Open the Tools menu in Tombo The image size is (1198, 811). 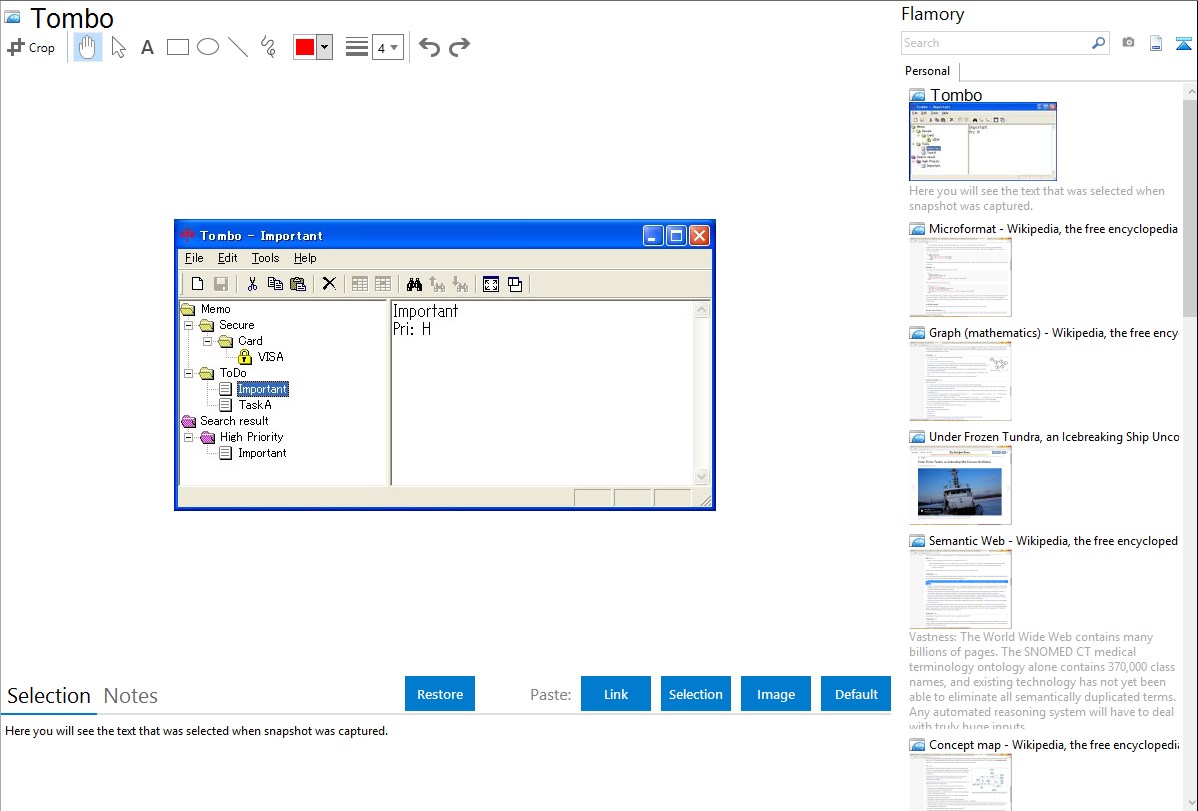[x=265, y=258]
